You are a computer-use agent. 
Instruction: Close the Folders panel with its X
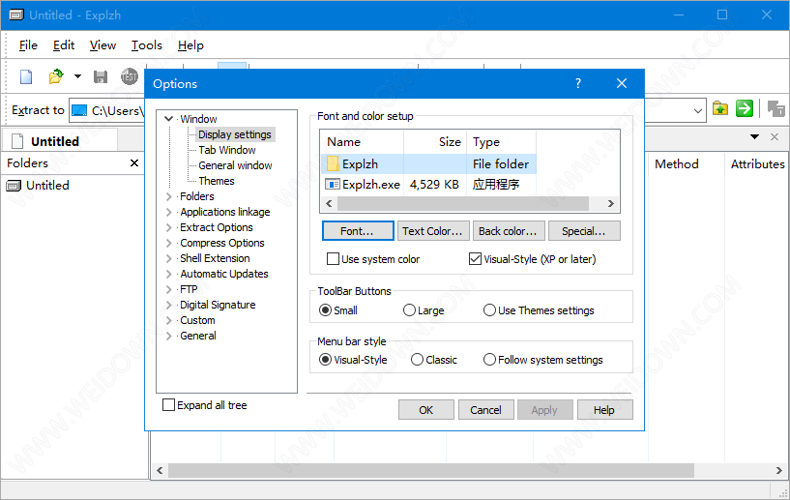pyautogui.click(x=134, y=163)
